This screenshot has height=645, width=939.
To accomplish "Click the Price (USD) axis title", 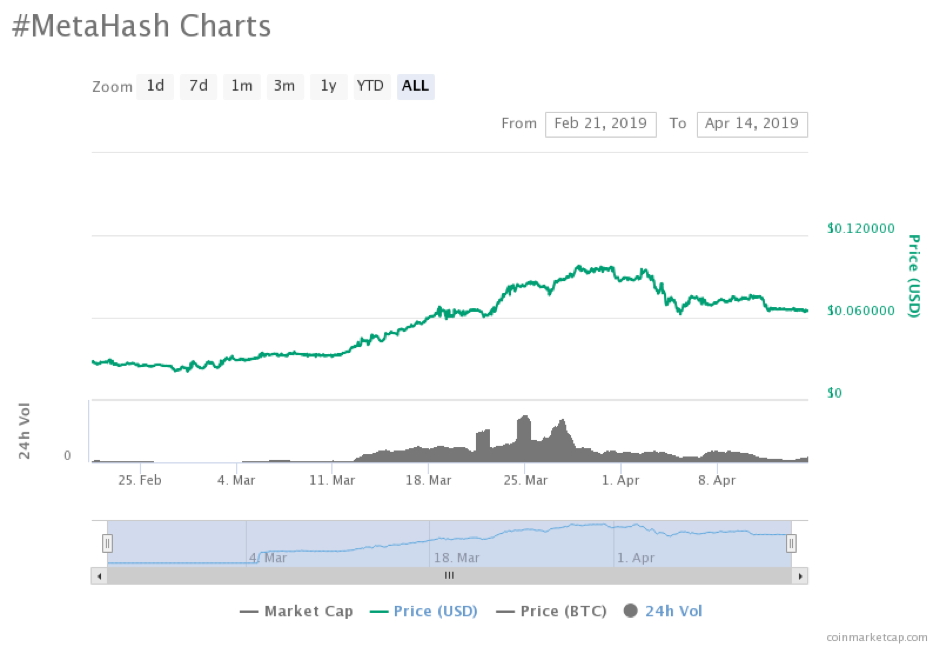I will (914, 275).
